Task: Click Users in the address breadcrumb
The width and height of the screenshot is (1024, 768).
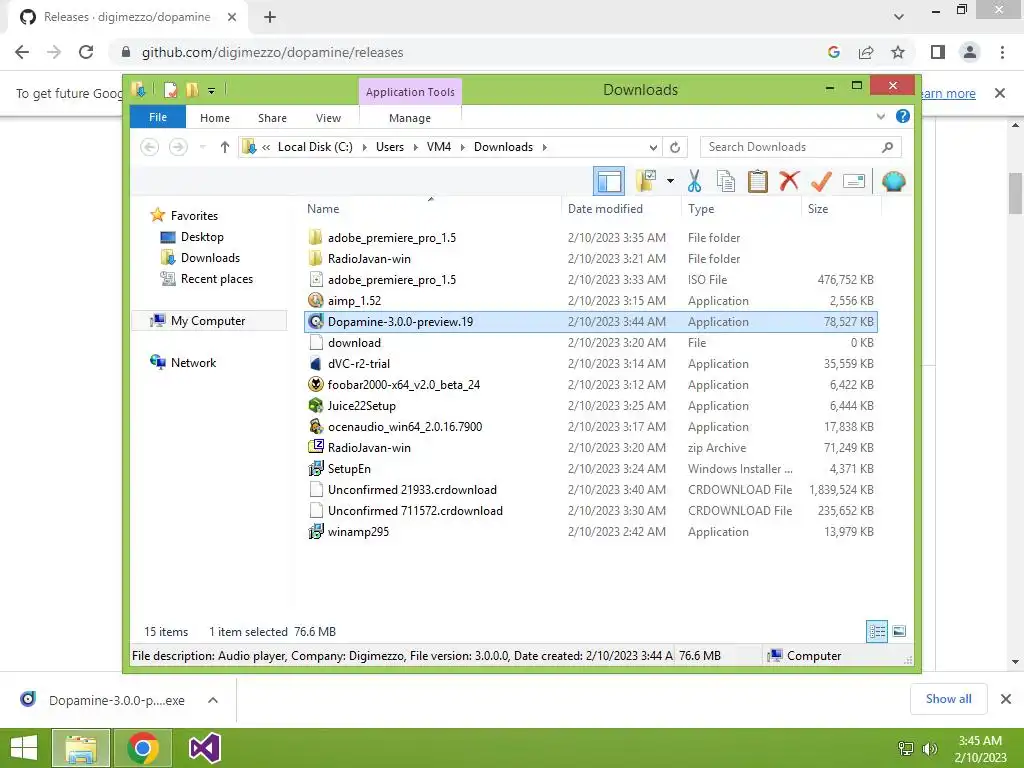Action: 390,147
